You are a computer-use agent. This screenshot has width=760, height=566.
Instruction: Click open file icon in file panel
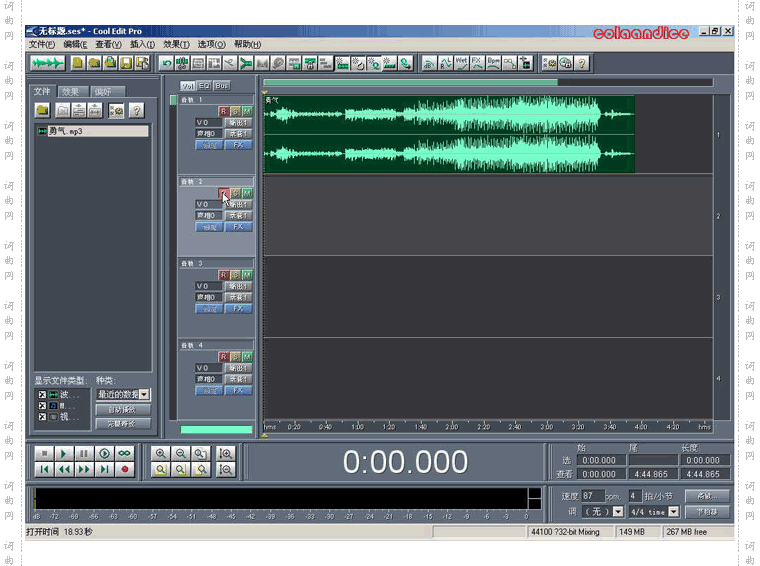tap(43, 110)
